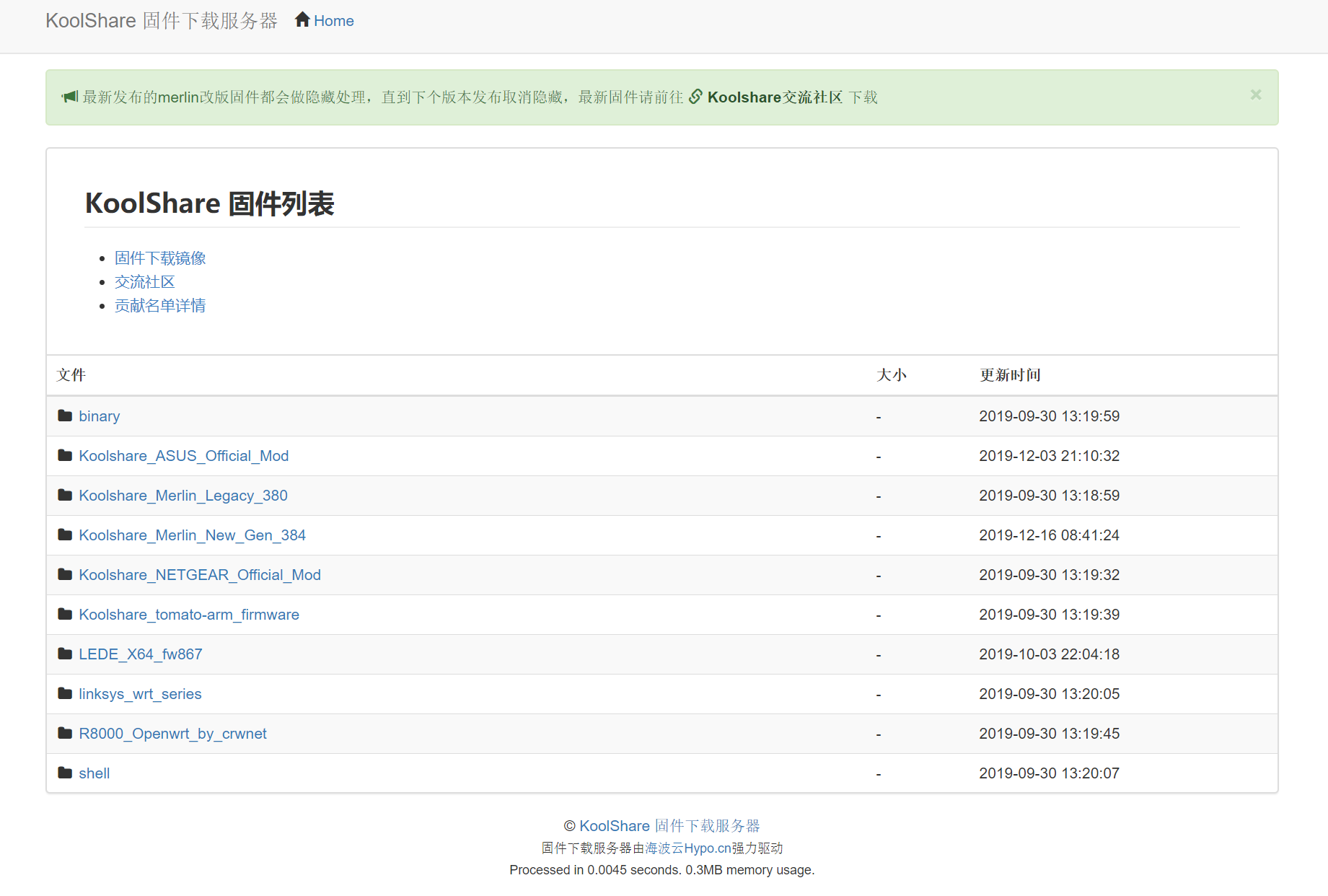Click the folder icon beside shell

(x=65, y=773)
